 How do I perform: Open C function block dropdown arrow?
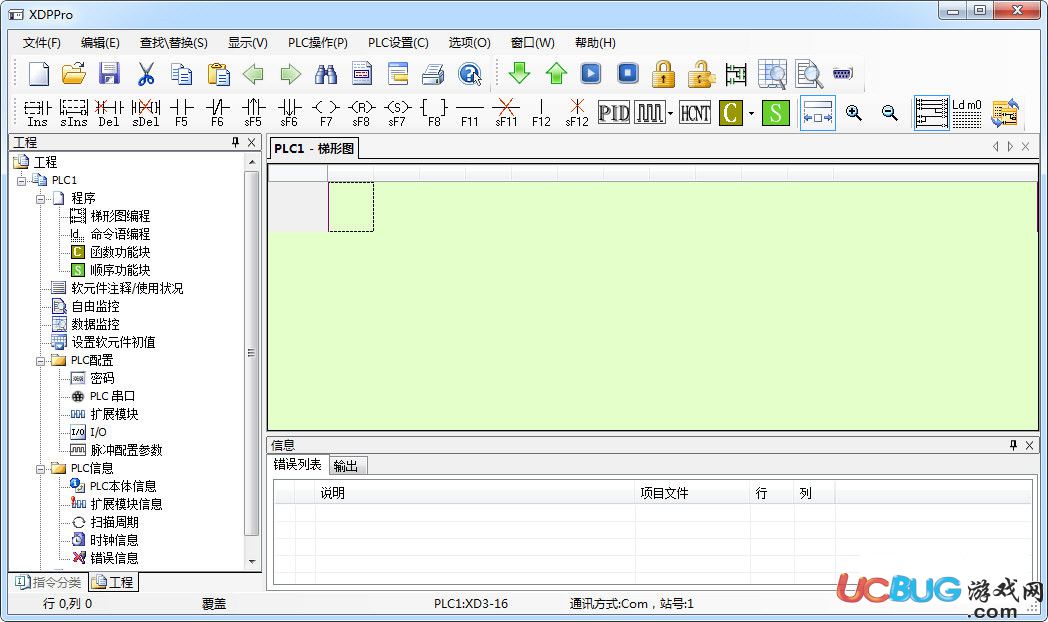[x=751, y=114]
